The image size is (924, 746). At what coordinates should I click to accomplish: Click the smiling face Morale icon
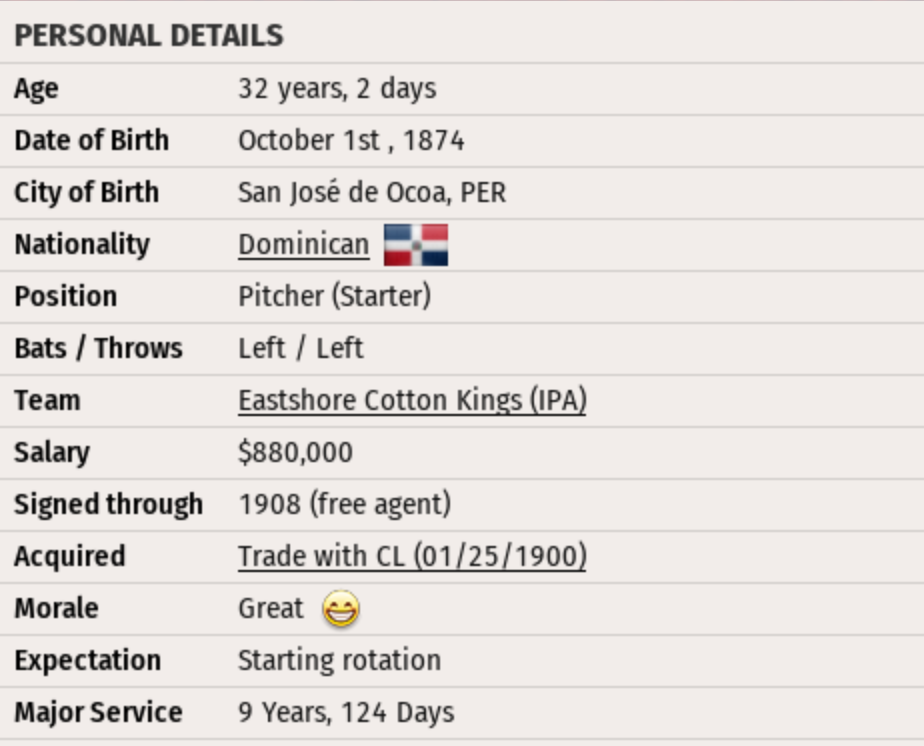340,609
